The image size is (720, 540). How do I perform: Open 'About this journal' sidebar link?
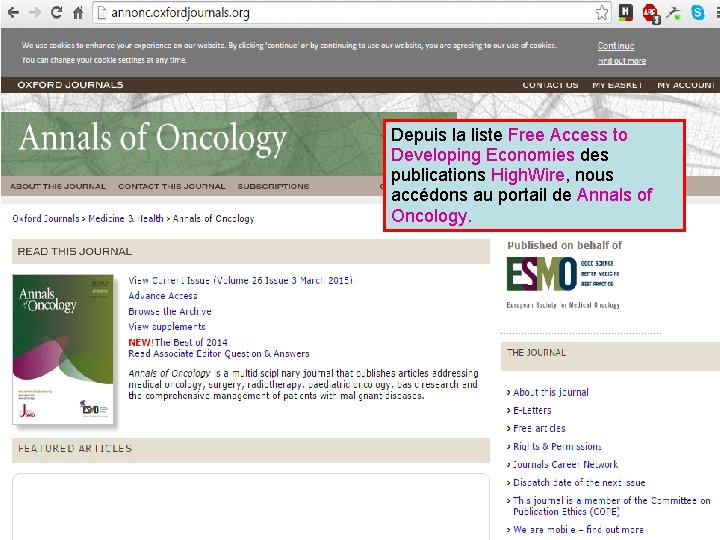551,393
